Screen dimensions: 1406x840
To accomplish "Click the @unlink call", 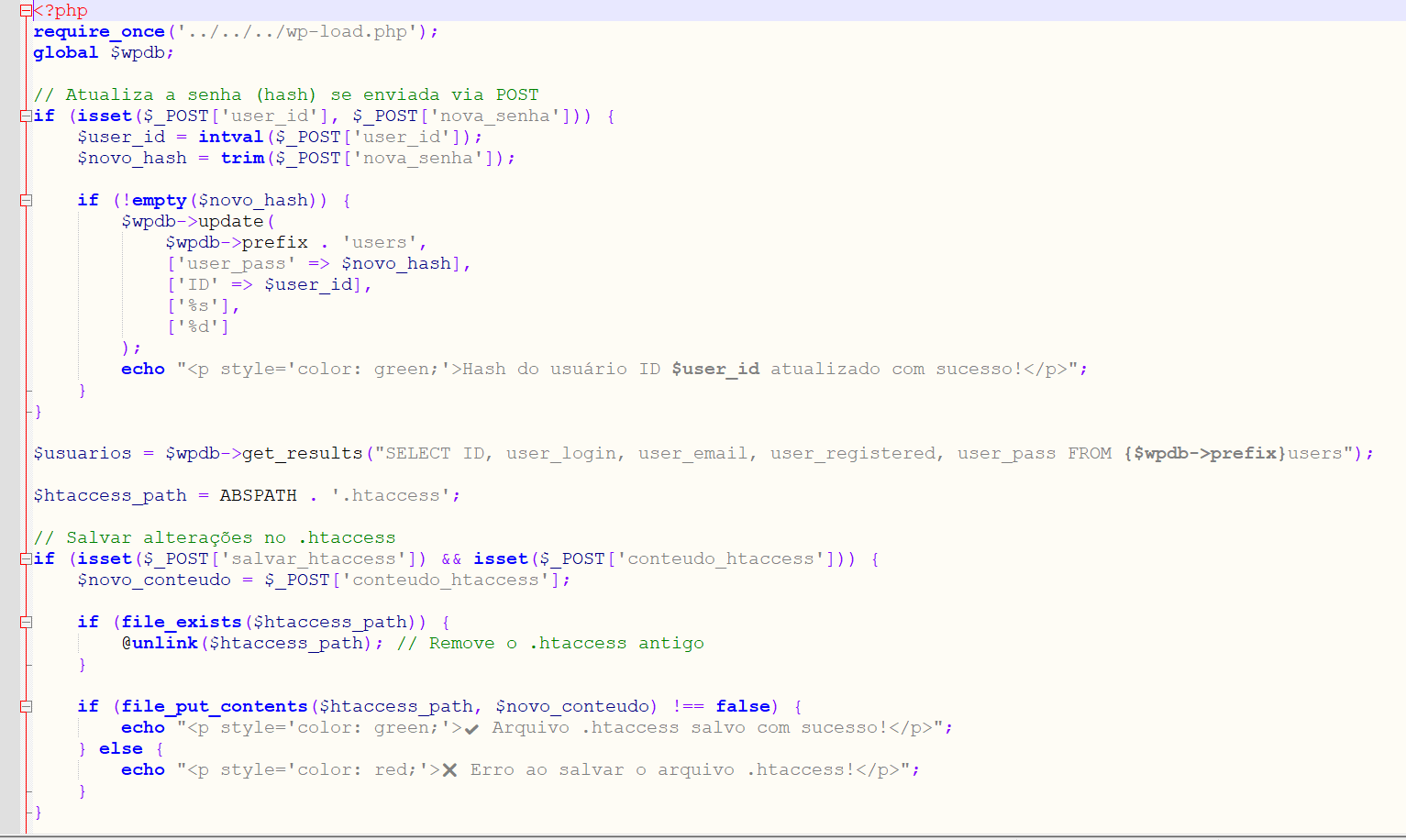I will (160, 644).
